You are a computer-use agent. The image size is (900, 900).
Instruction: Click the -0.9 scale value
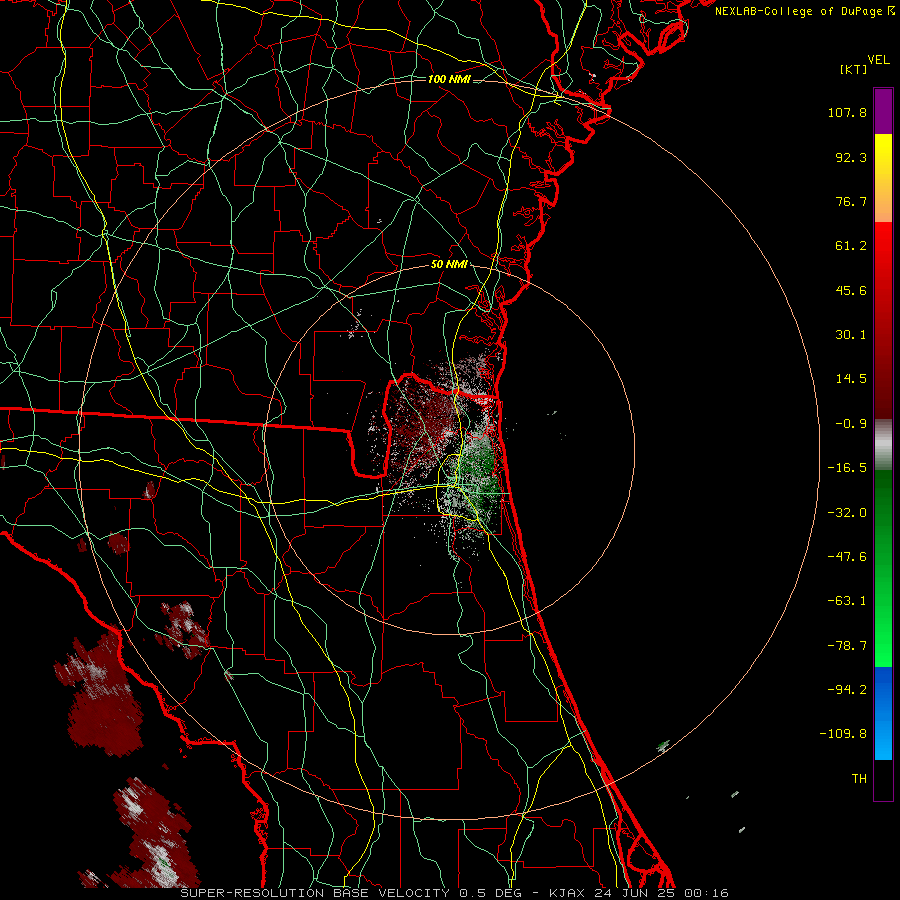[851, 424]
